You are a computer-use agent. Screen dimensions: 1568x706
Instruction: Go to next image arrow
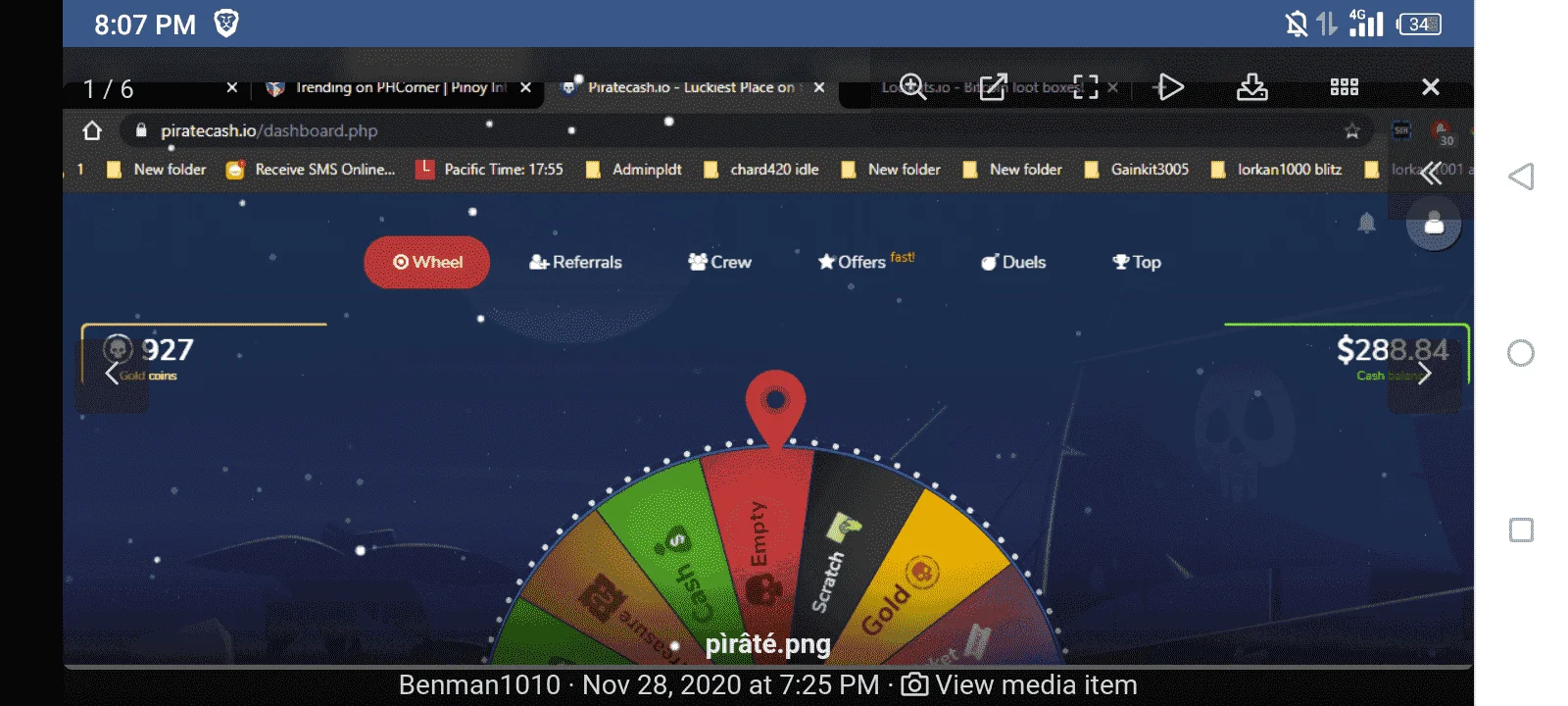[1424, 374]
